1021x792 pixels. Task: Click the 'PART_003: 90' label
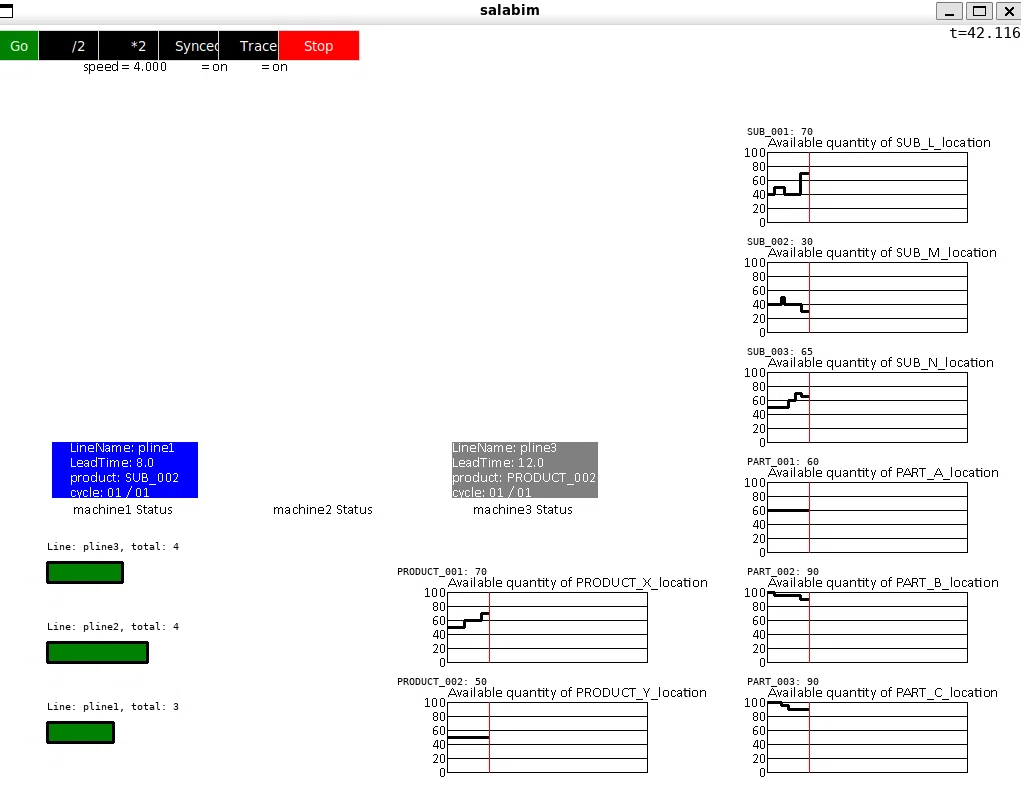[783, 682]
